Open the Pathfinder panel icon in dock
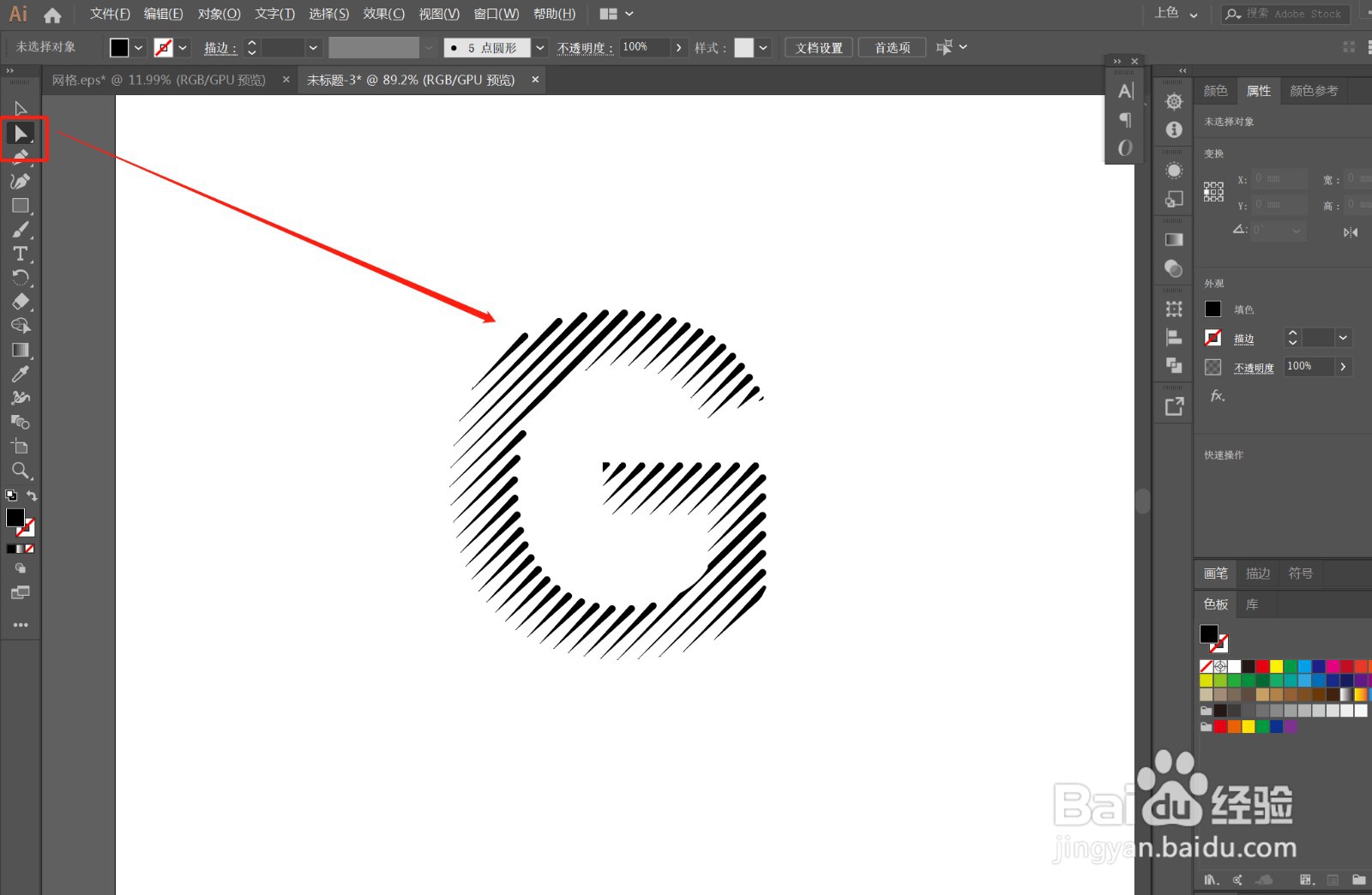The image size is (1372, 895). pos(1174,366)
